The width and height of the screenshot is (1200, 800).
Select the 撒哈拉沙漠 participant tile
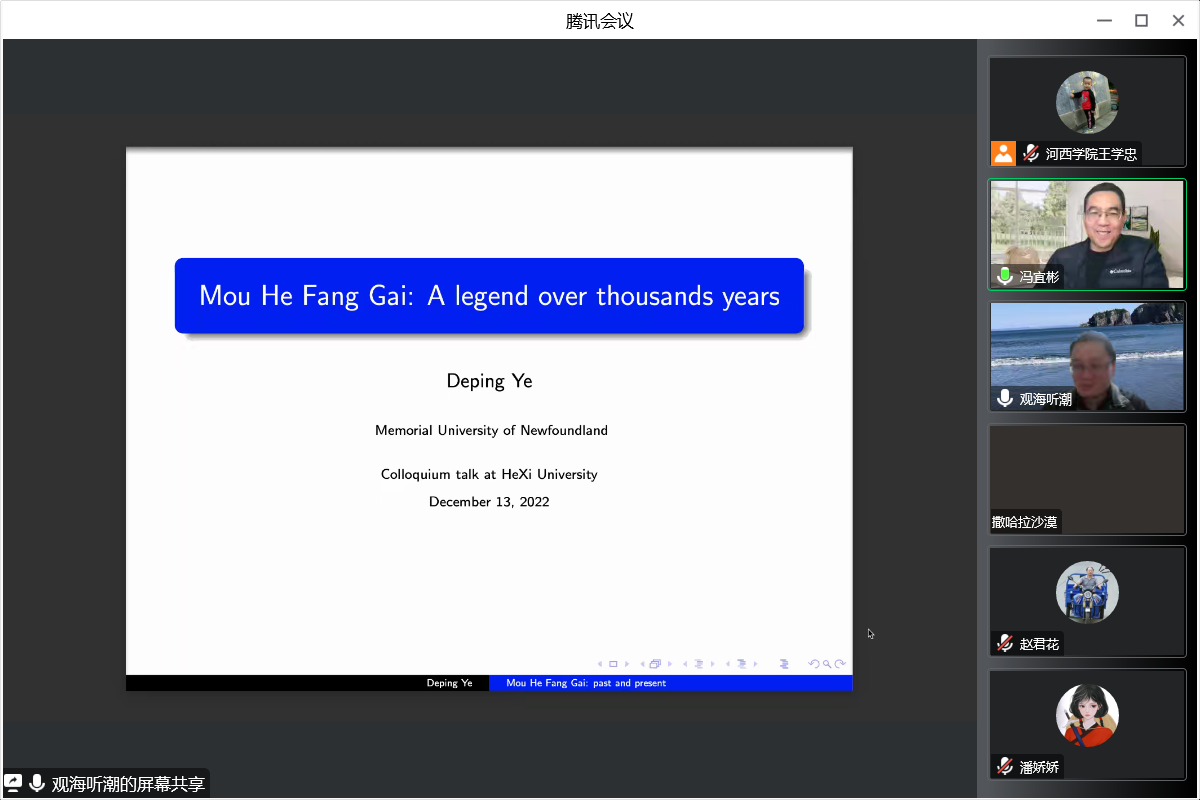(x=1087, y=478)
